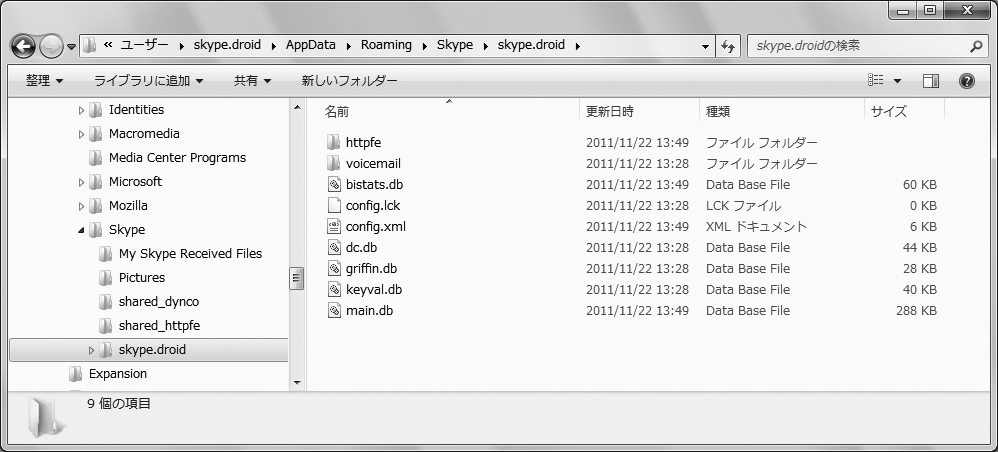Open the view options dropdown arrow
998x452 pixels.
[897, 81]
